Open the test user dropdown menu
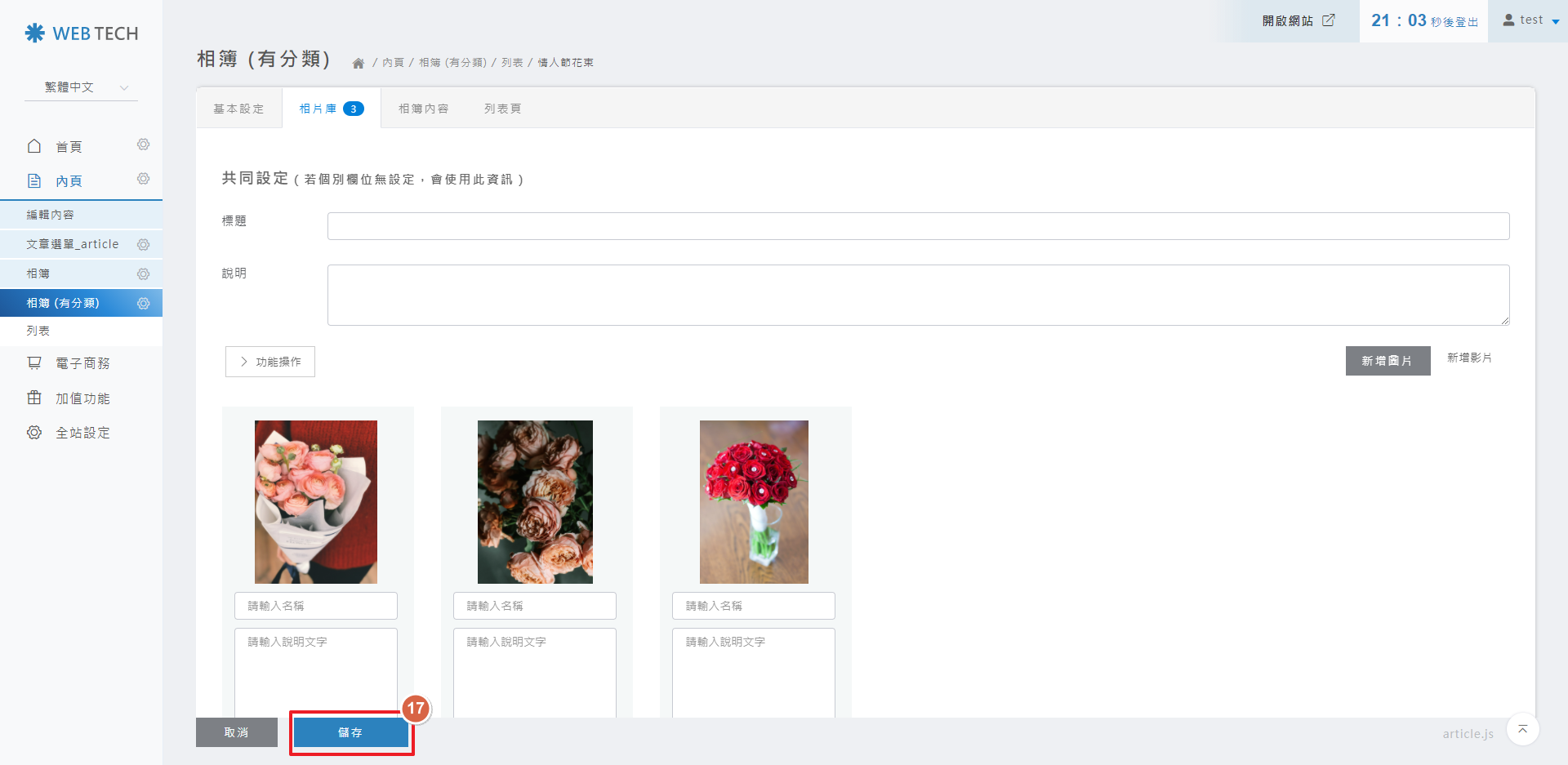The height and width of the screenshot is (765, 1568). click(1531, 20)
